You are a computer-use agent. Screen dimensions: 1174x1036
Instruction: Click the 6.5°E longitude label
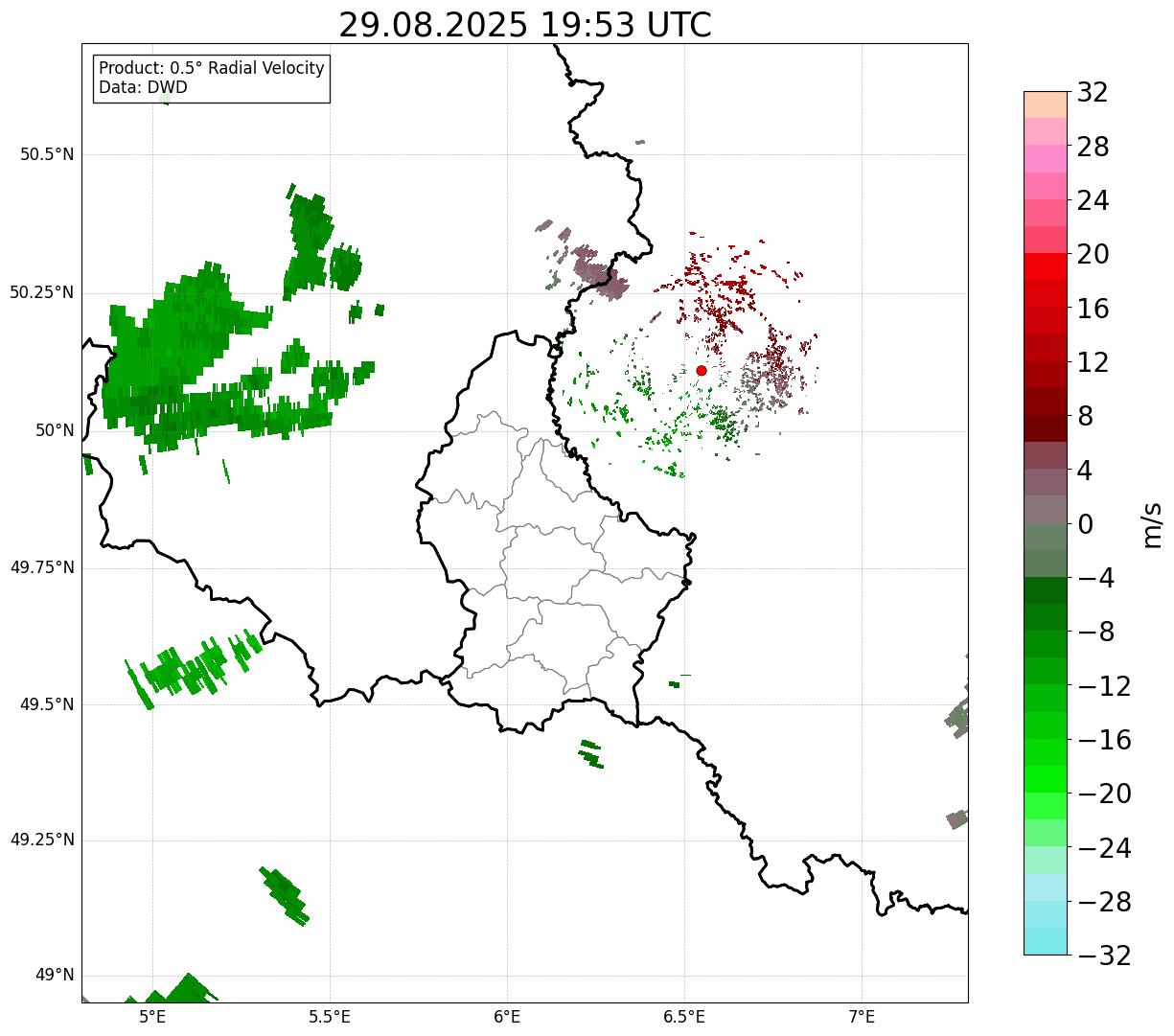[684, 1018]
